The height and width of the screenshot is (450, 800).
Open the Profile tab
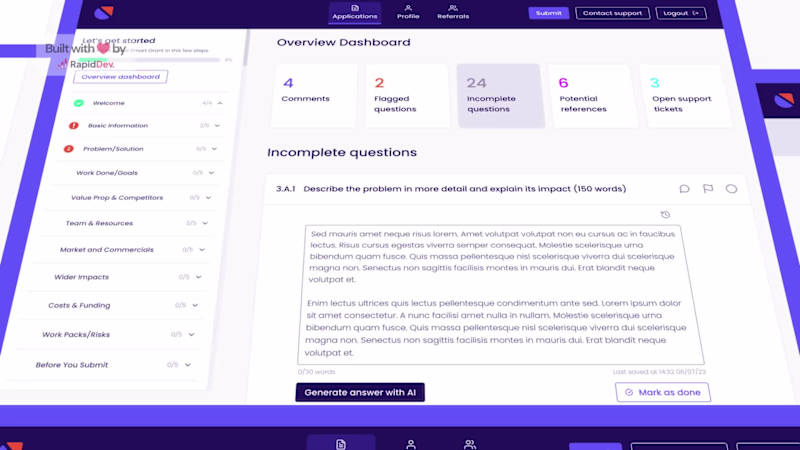pyautogui.click(x=408, y=12)
